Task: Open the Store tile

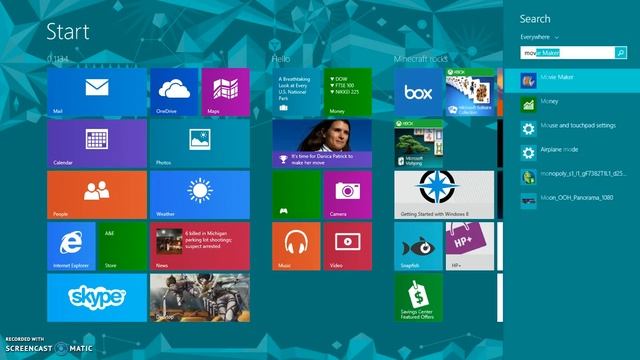Action: coord(122,247)
